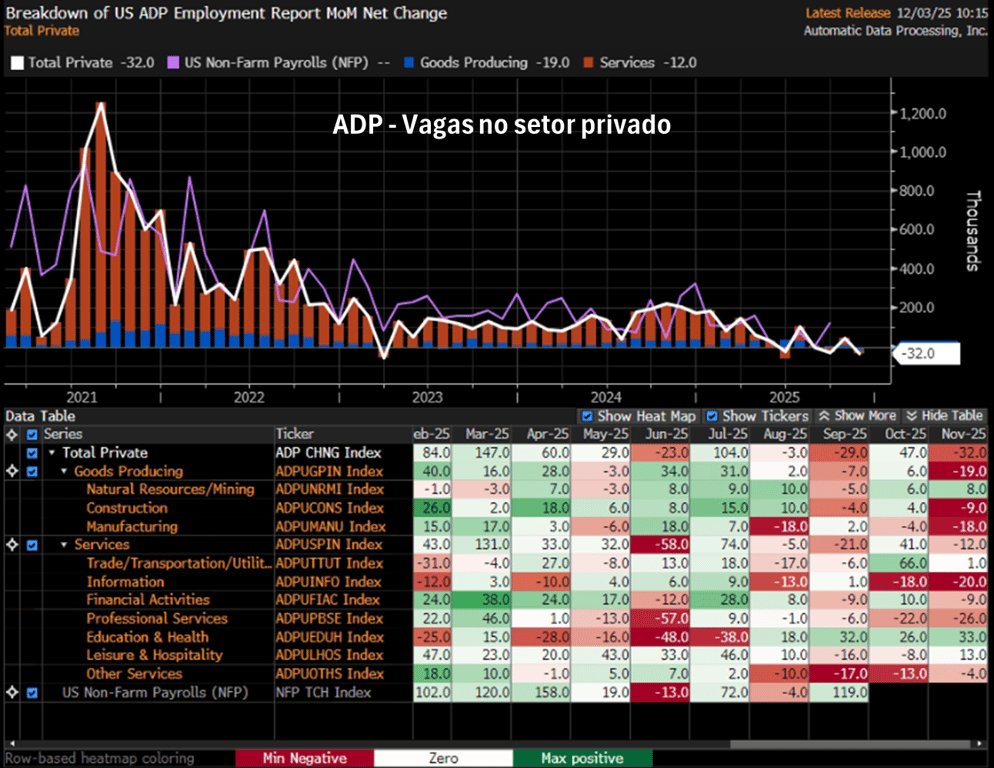Click the white Total Private legend marker
The width and height of the screenshot is (994, 768).
pos(16,63)
